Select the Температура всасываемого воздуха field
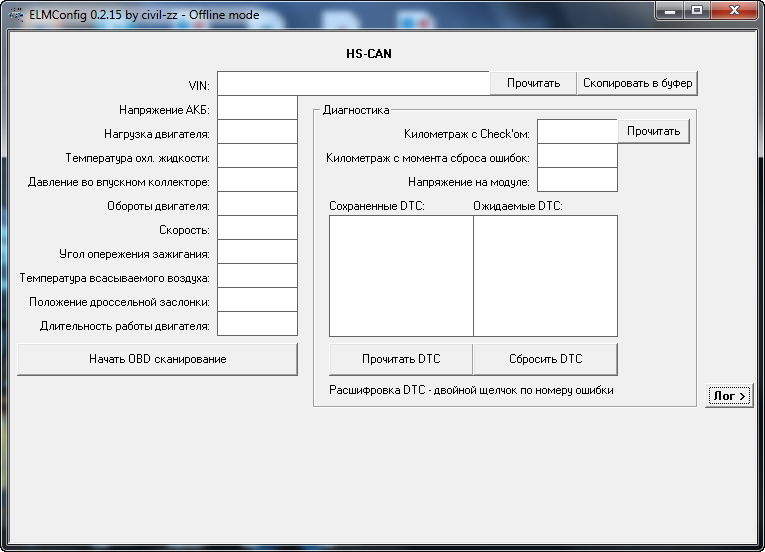 pyautogui.click(x=258, y=276)
